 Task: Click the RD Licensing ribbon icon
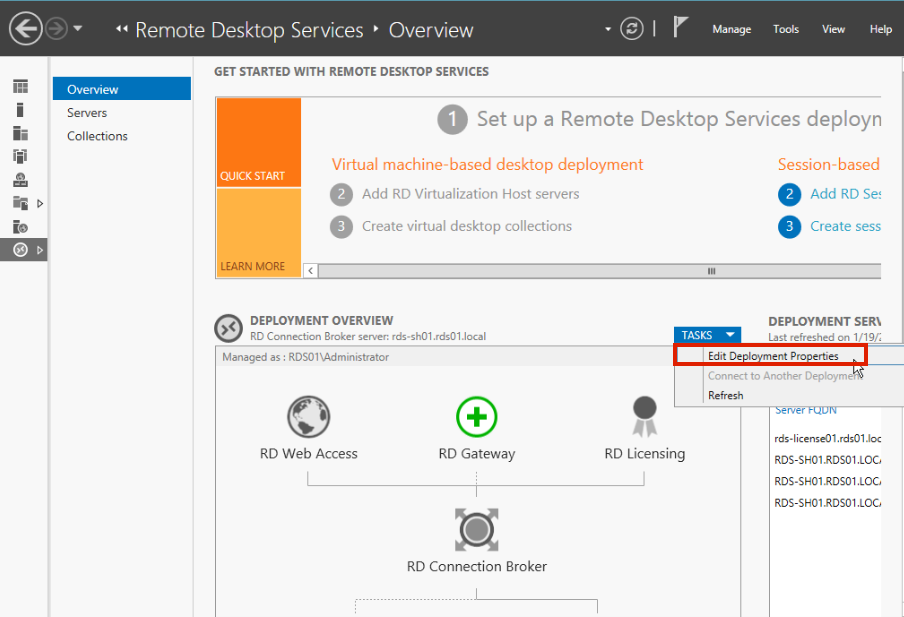click(644, 413)
